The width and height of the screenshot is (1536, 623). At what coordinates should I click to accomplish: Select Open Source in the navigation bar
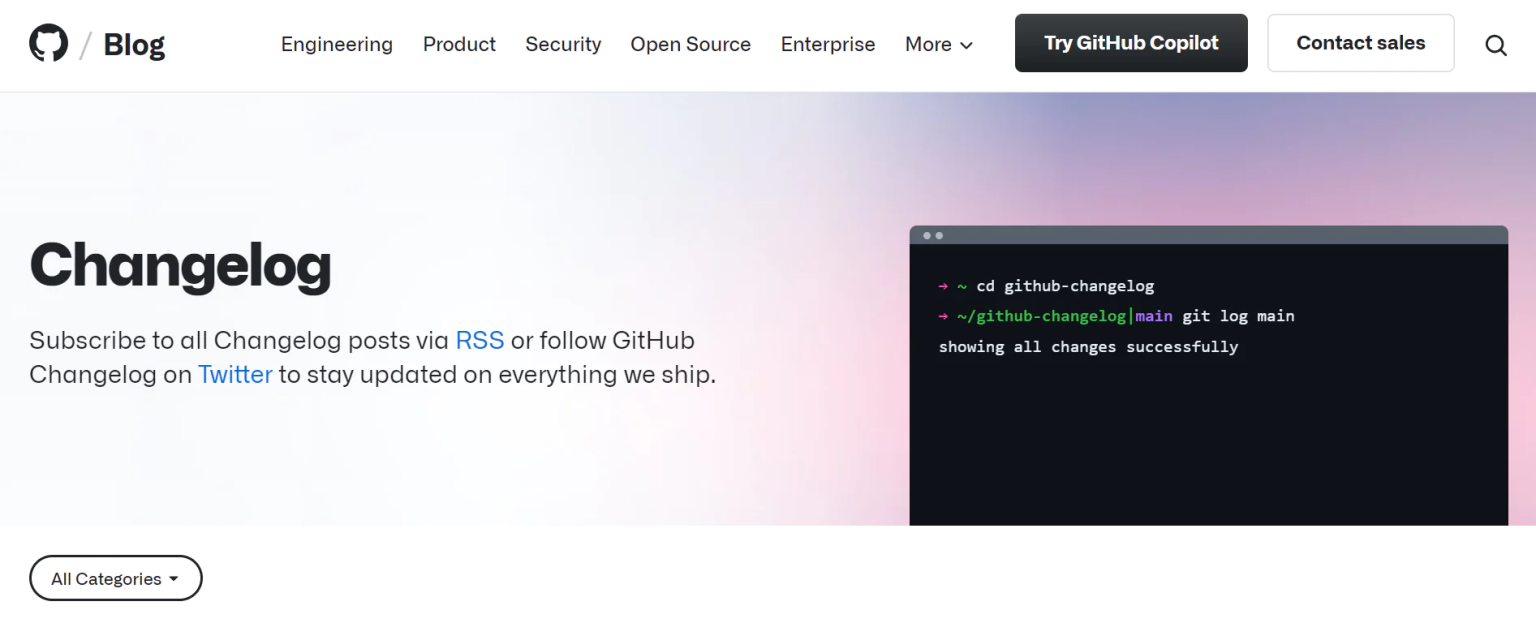tap(690, 44)
